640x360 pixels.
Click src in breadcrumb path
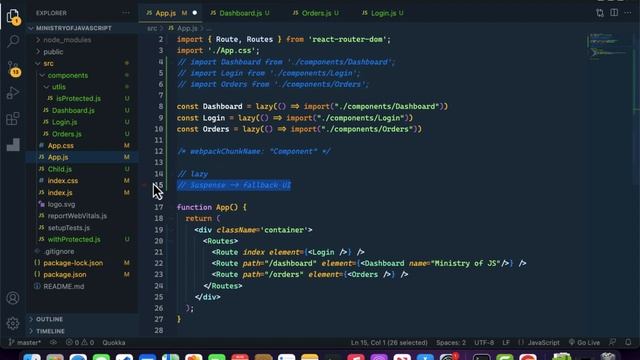pyautogui.click(x=152, y=28)
